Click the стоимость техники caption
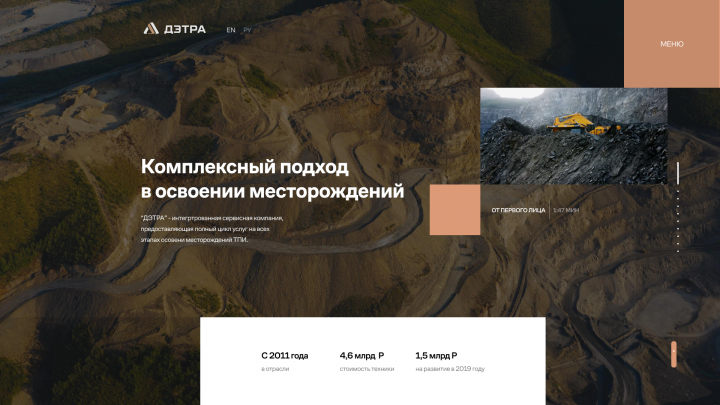 (x=367, y=369)
